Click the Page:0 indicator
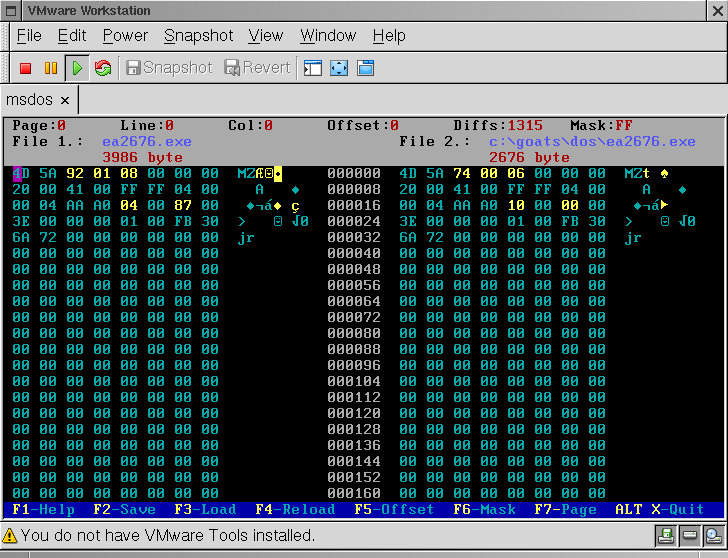Viewport: 728px width, 558px height. pos(39,125)
